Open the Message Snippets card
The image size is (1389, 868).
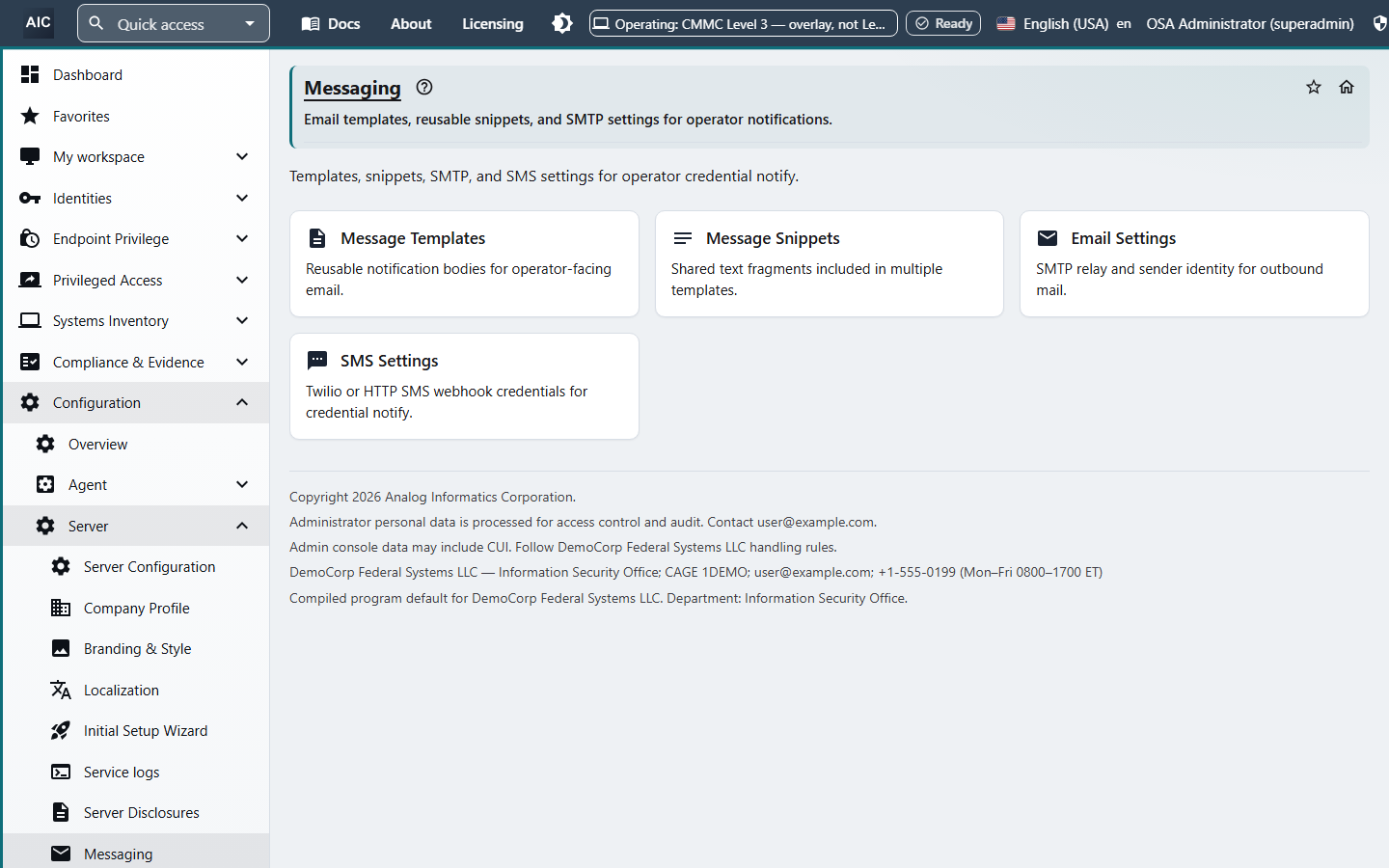click(x=830, y=263)
